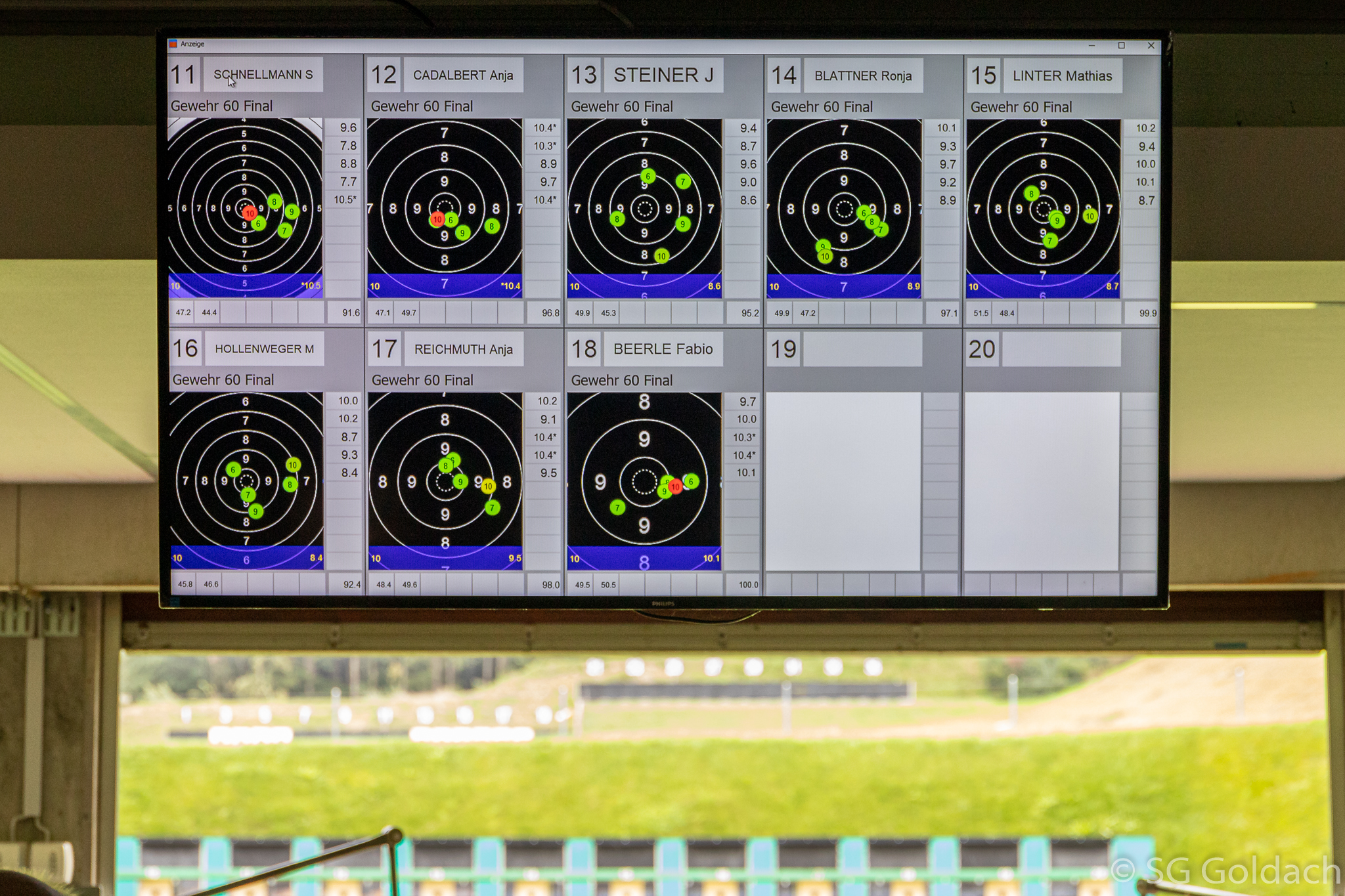The height and width of the screenshot is (896, 1345).
Task: Click the yellow 10 marker on lane 17 target
Action: pyautogui.click(x=488, y=486)
